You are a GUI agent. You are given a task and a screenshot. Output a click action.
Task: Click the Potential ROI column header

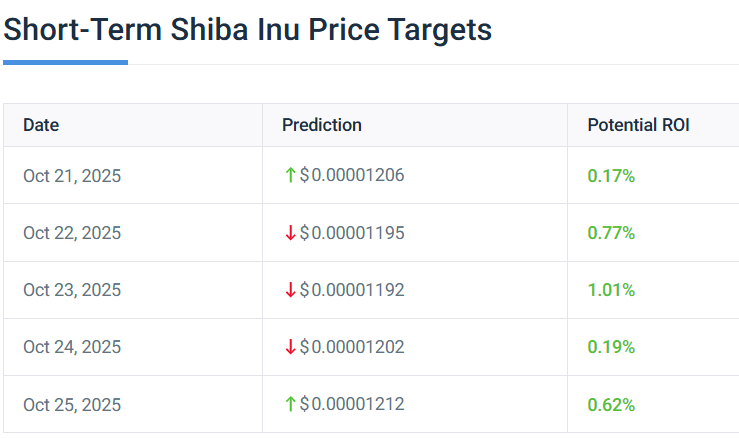(638, 125)
